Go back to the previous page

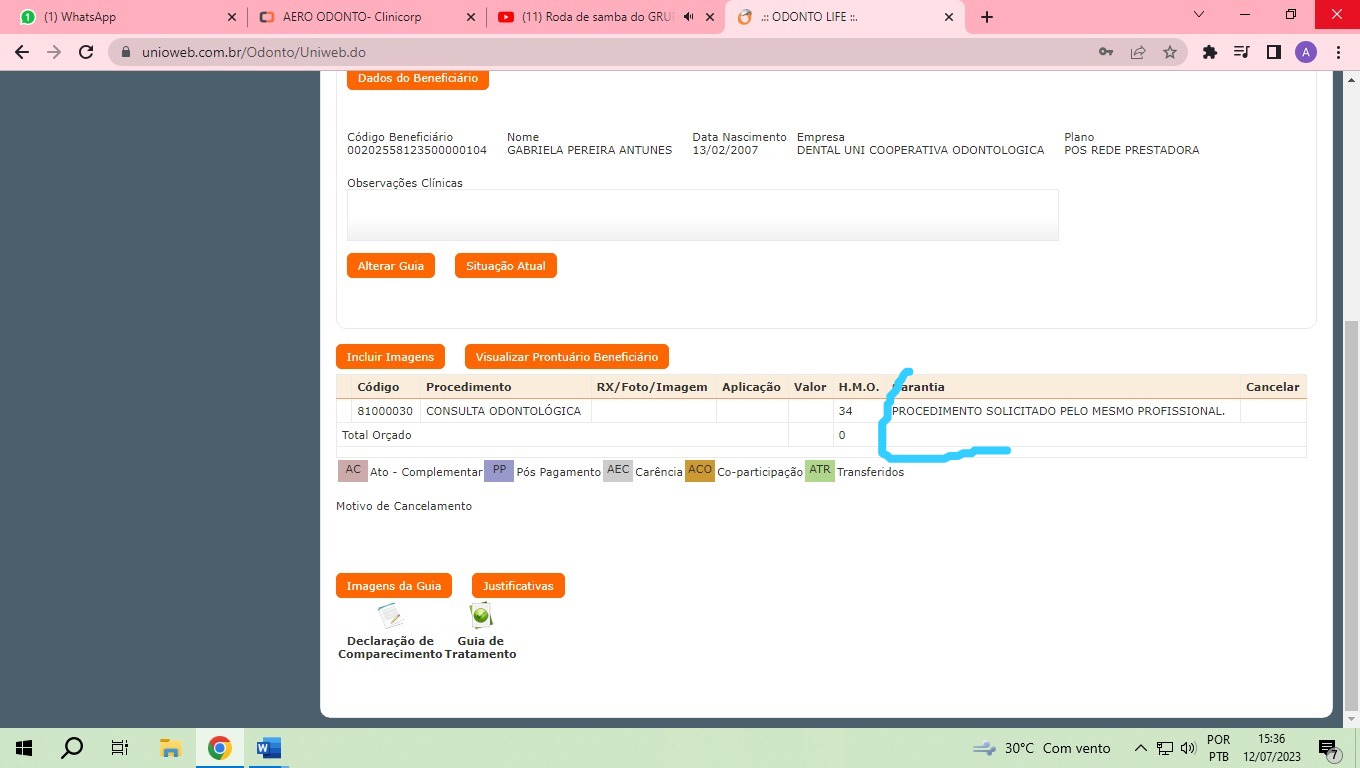22,52
